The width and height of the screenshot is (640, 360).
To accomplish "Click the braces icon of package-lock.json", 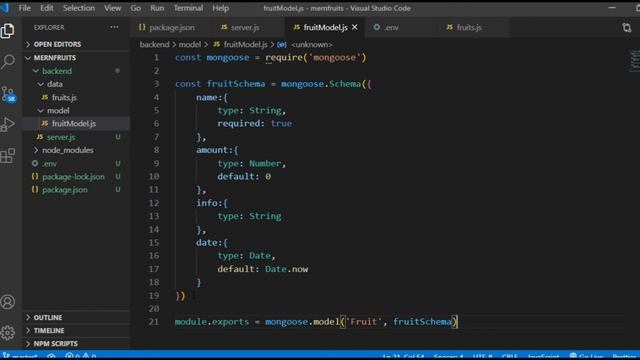I will [x=35, y=176].
